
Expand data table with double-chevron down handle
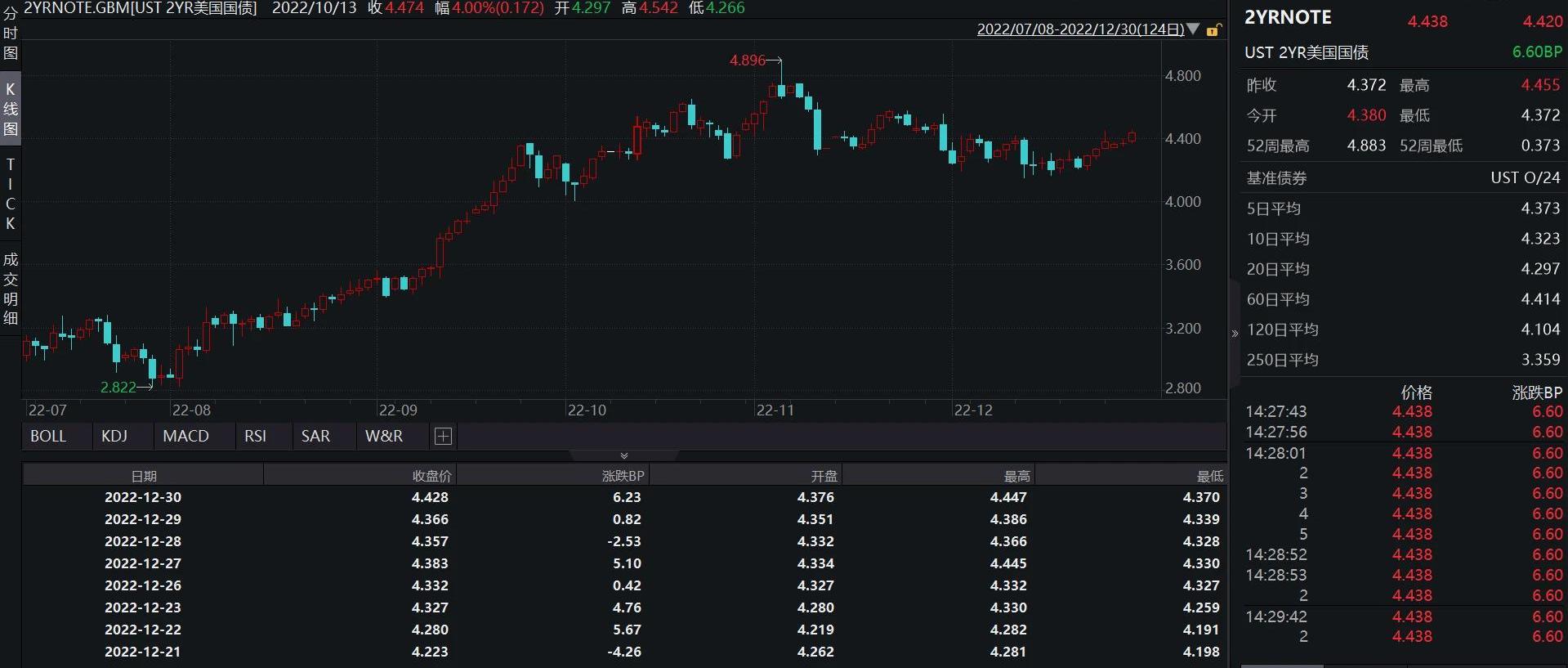coord(624,455)
